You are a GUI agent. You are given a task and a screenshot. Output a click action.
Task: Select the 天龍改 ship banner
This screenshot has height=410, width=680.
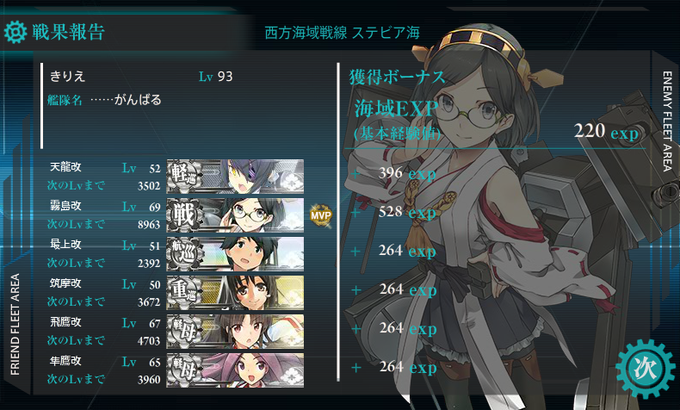point(235,176)
